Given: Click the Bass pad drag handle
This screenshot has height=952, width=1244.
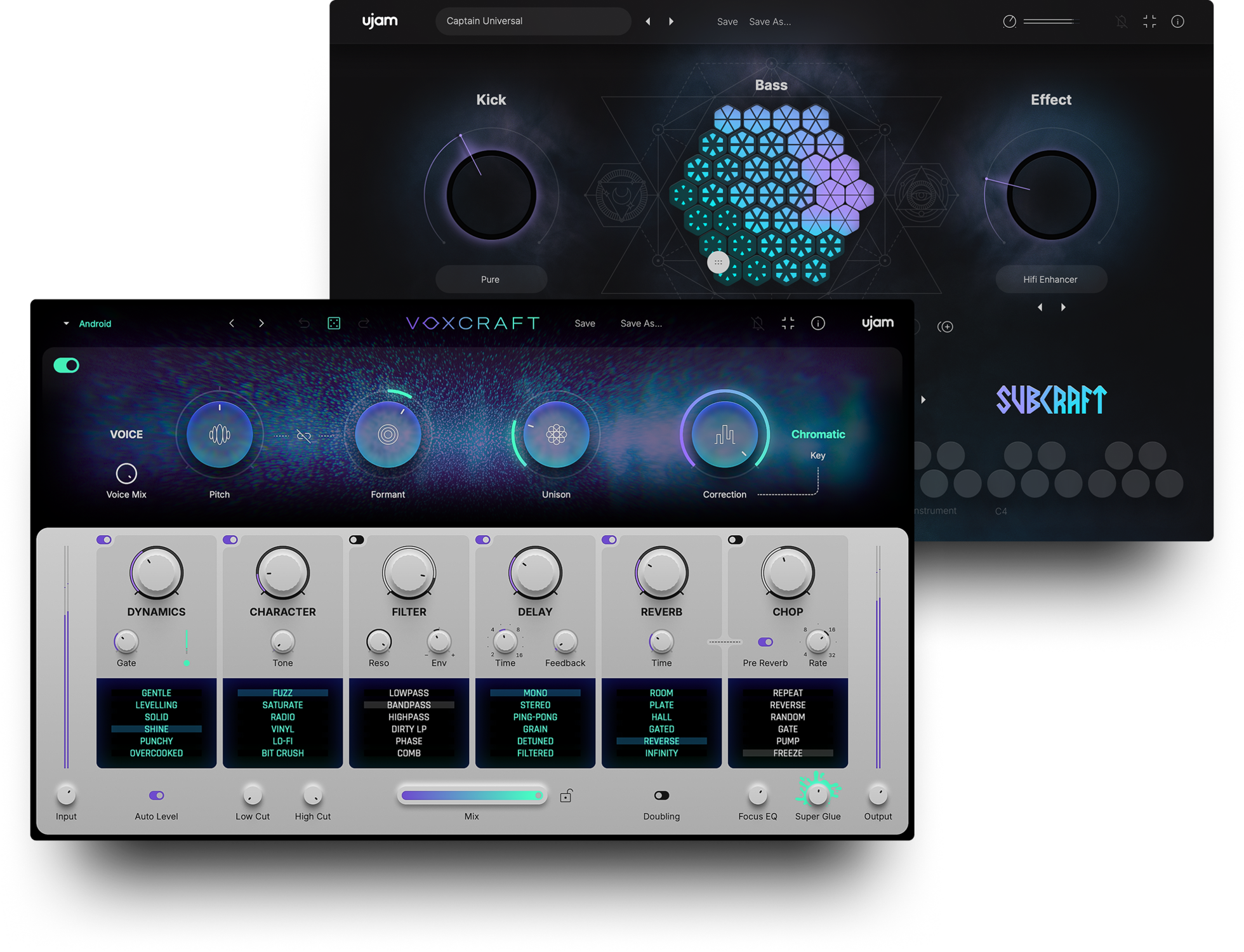Looking at the screenshot, I should [x=718, y=262].
